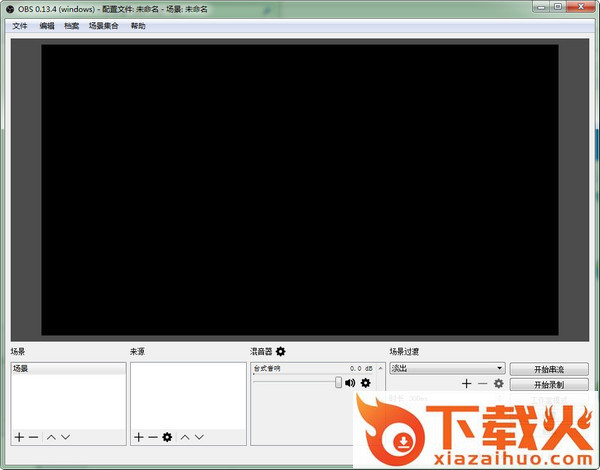Click OBS logo in title bar

10,9
